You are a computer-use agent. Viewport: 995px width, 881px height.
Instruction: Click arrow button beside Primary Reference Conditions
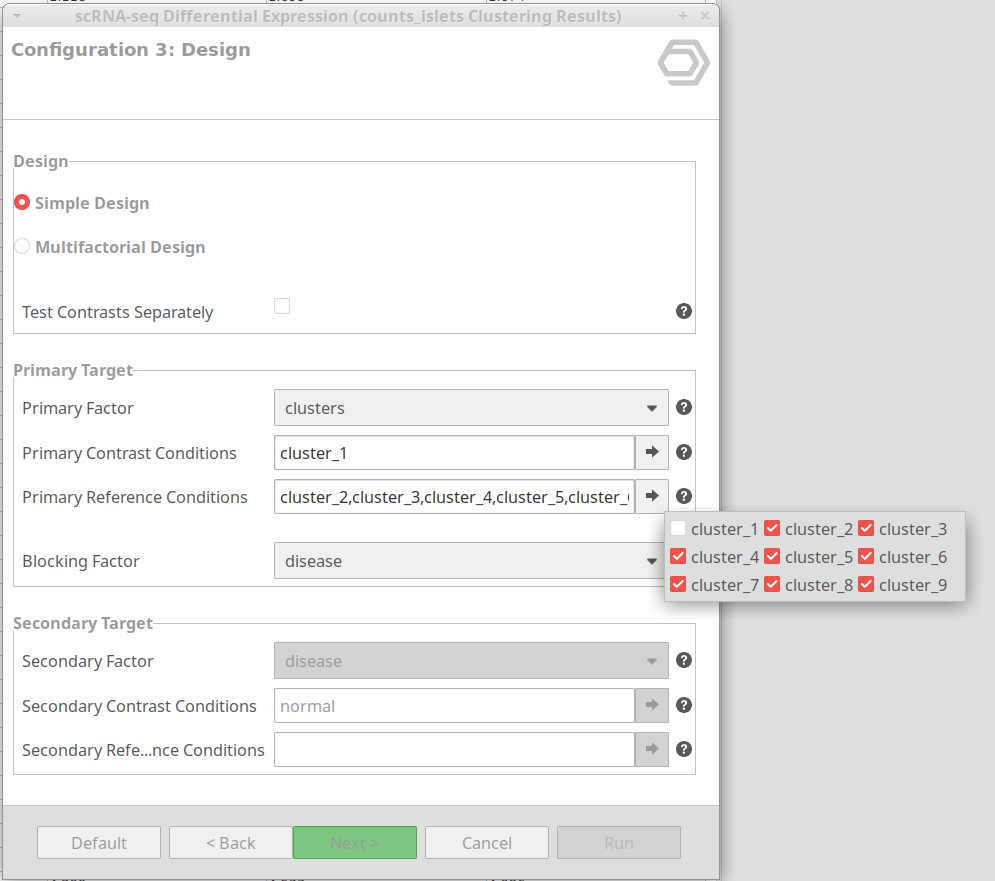pos(652,496)
